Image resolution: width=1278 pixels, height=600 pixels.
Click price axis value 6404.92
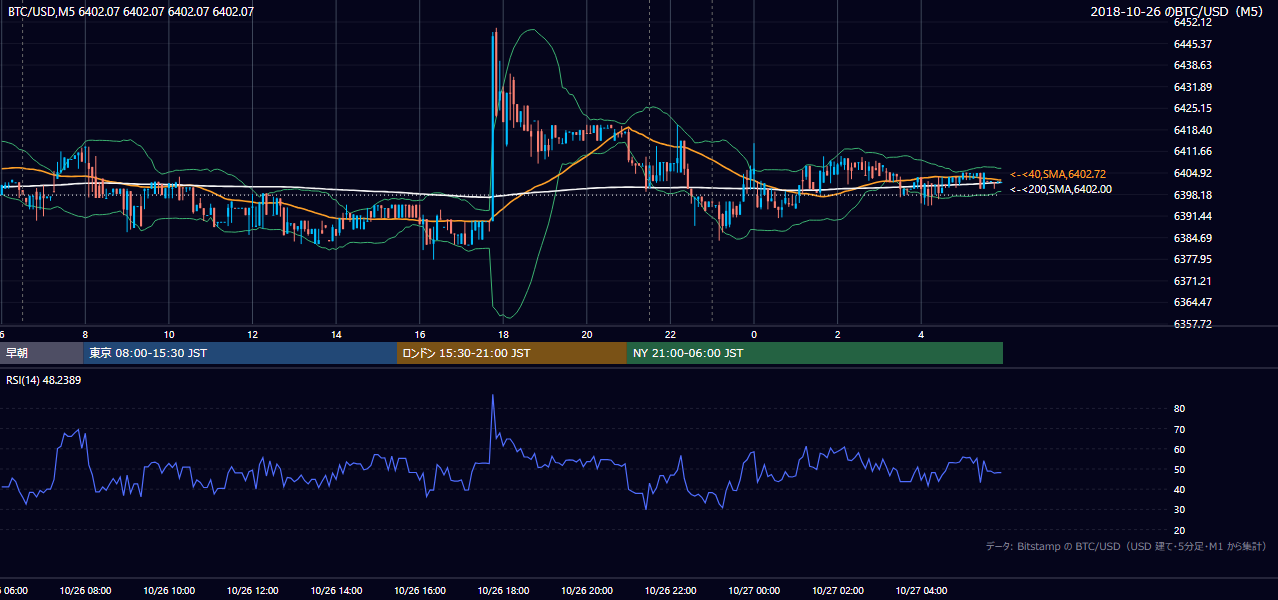click(x=1193, y=173)
